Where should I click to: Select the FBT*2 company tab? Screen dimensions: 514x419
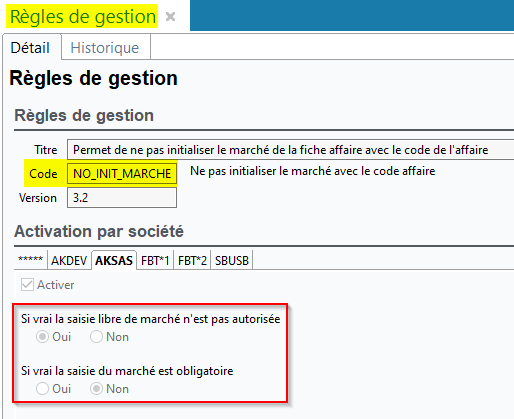192,260
